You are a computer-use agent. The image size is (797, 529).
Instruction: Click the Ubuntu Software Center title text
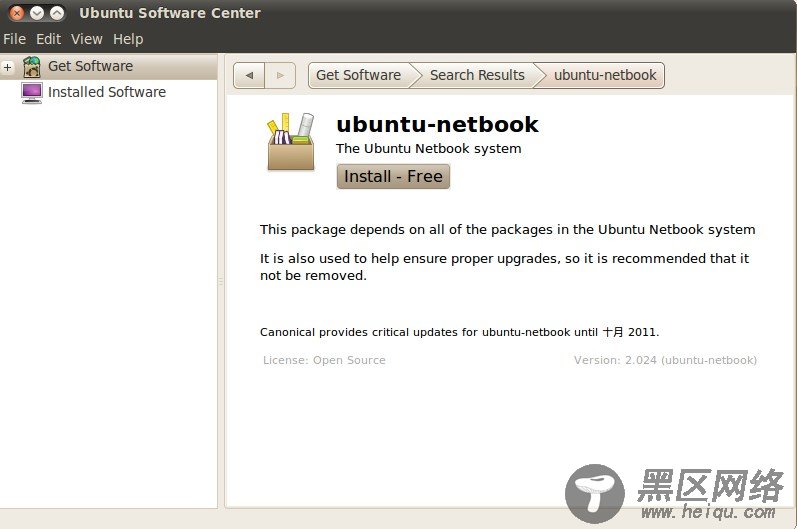coord(170,13)
